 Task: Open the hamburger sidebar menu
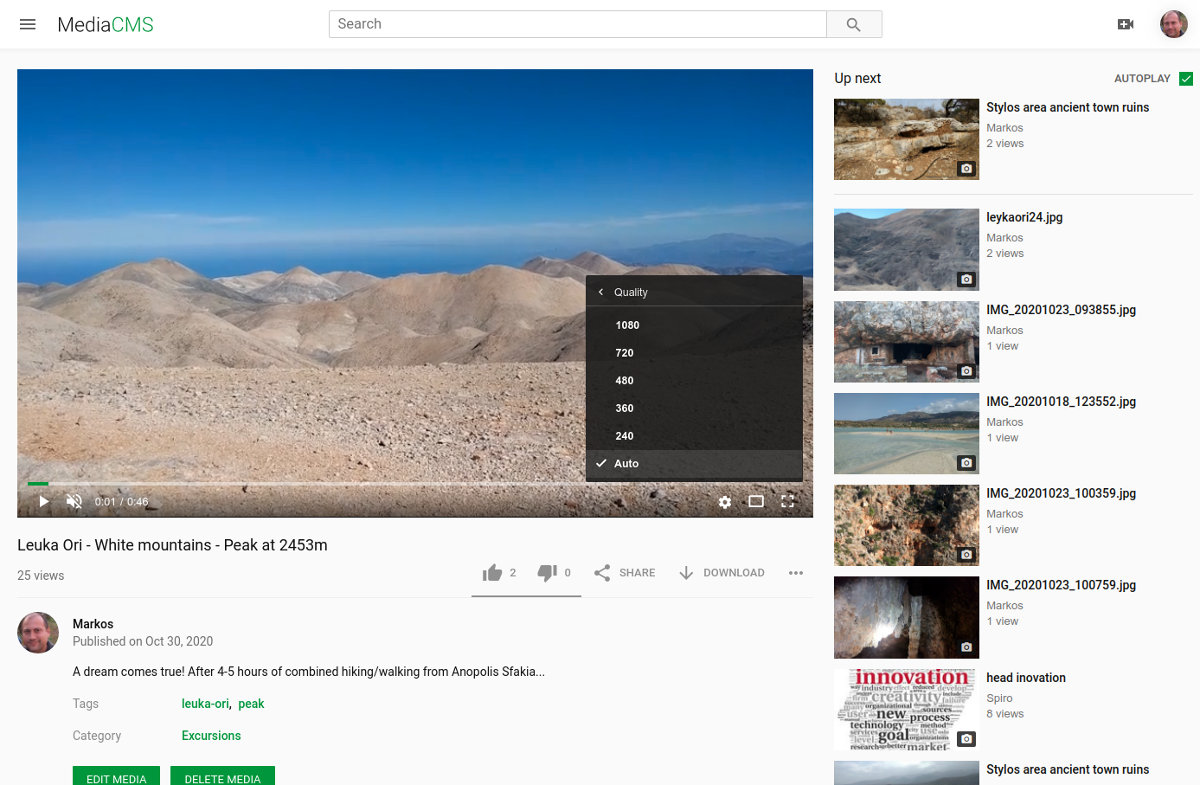[28, 24]
